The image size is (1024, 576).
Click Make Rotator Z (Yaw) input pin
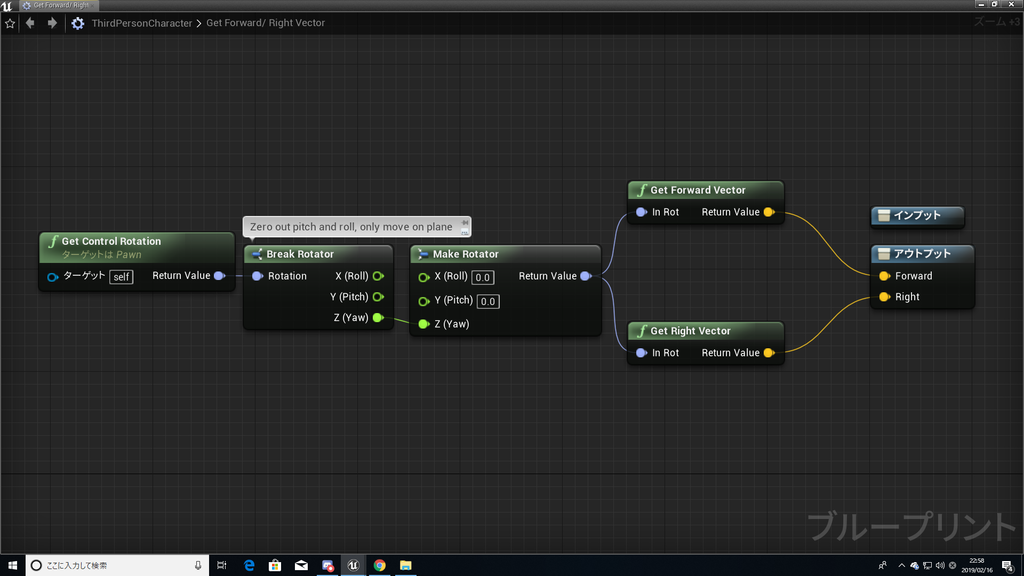click(423, 324)
